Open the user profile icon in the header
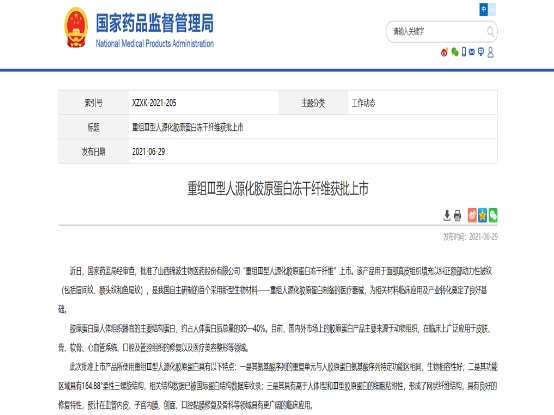This screenshot has width=554, height=415. [x=490, y=53]
